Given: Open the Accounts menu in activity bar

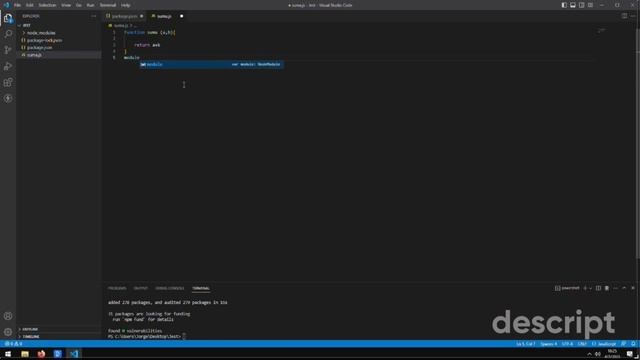Looking at the screenshot, I should point(8,316).
